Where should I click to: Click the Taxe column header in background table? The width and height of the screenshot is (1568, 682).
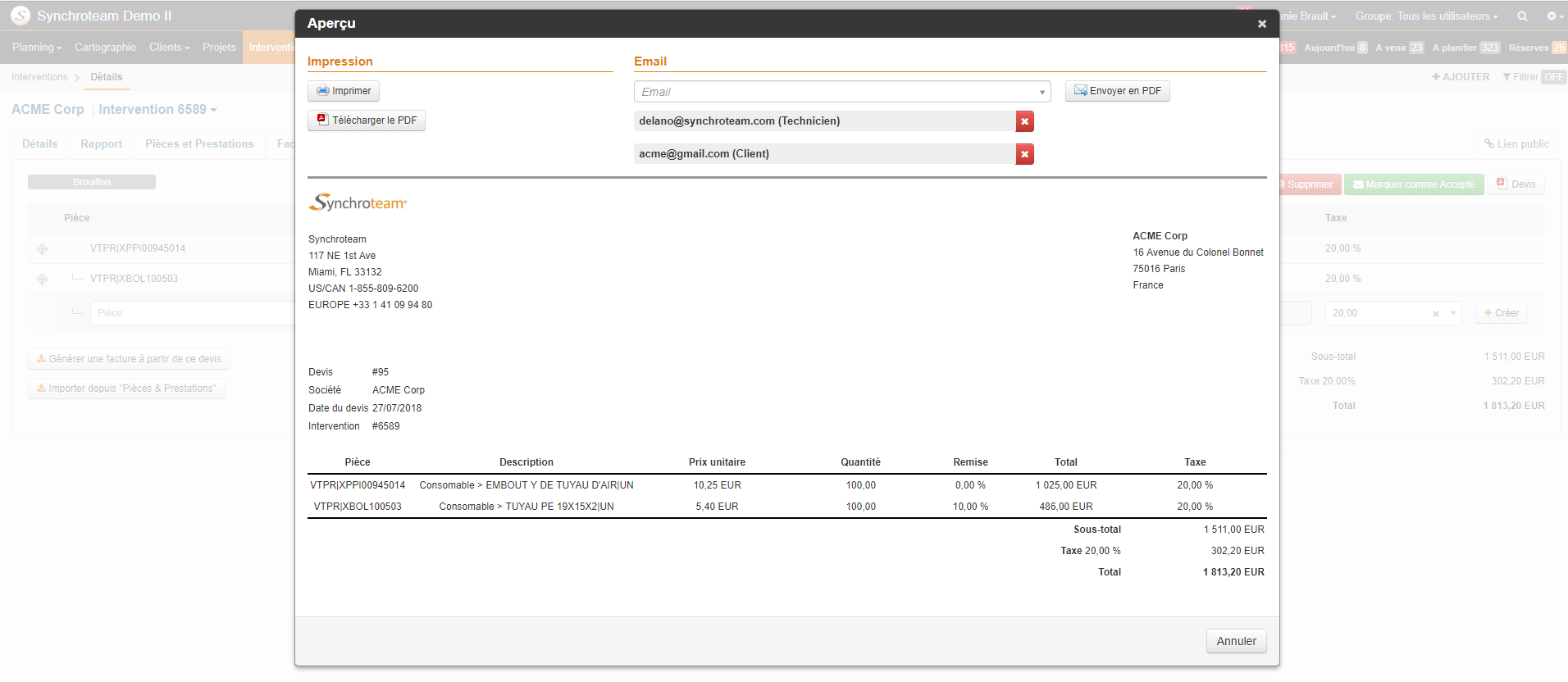(1336, 218)
